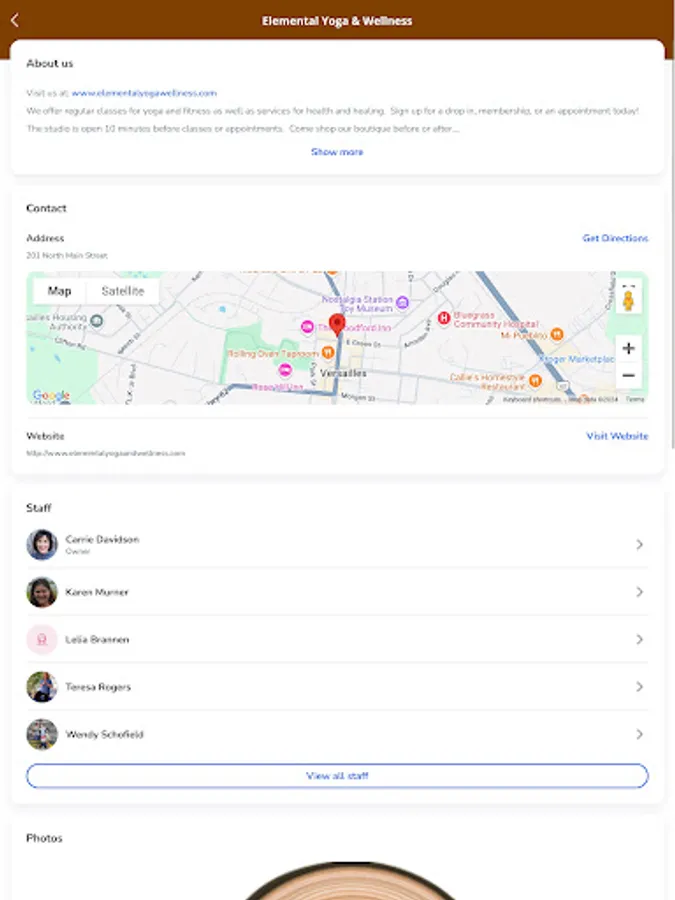Image resolution: width=675 pixels, height=900 pixels.
Task: Open the Bluegrass Community Hospital marker
Action: click(444, 318)
